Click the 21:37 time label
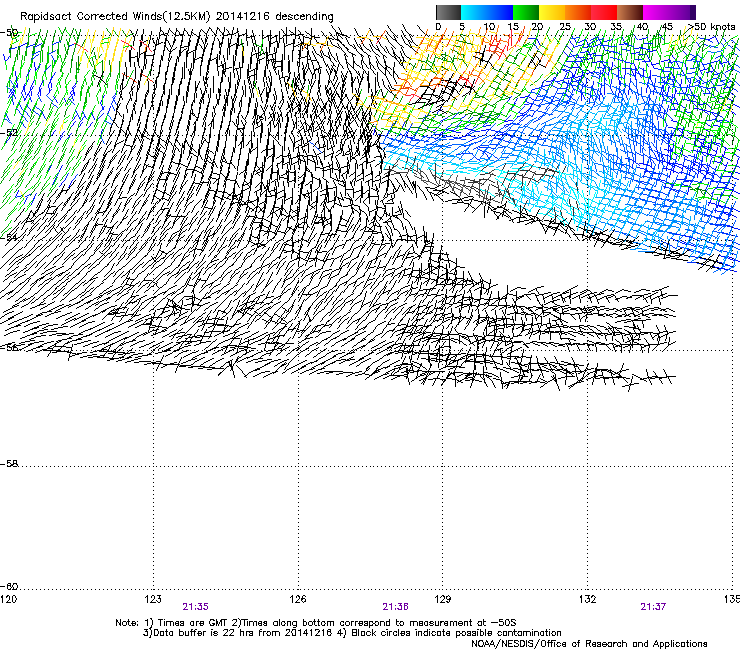This screenshot has height=650, width=740. 653,607
